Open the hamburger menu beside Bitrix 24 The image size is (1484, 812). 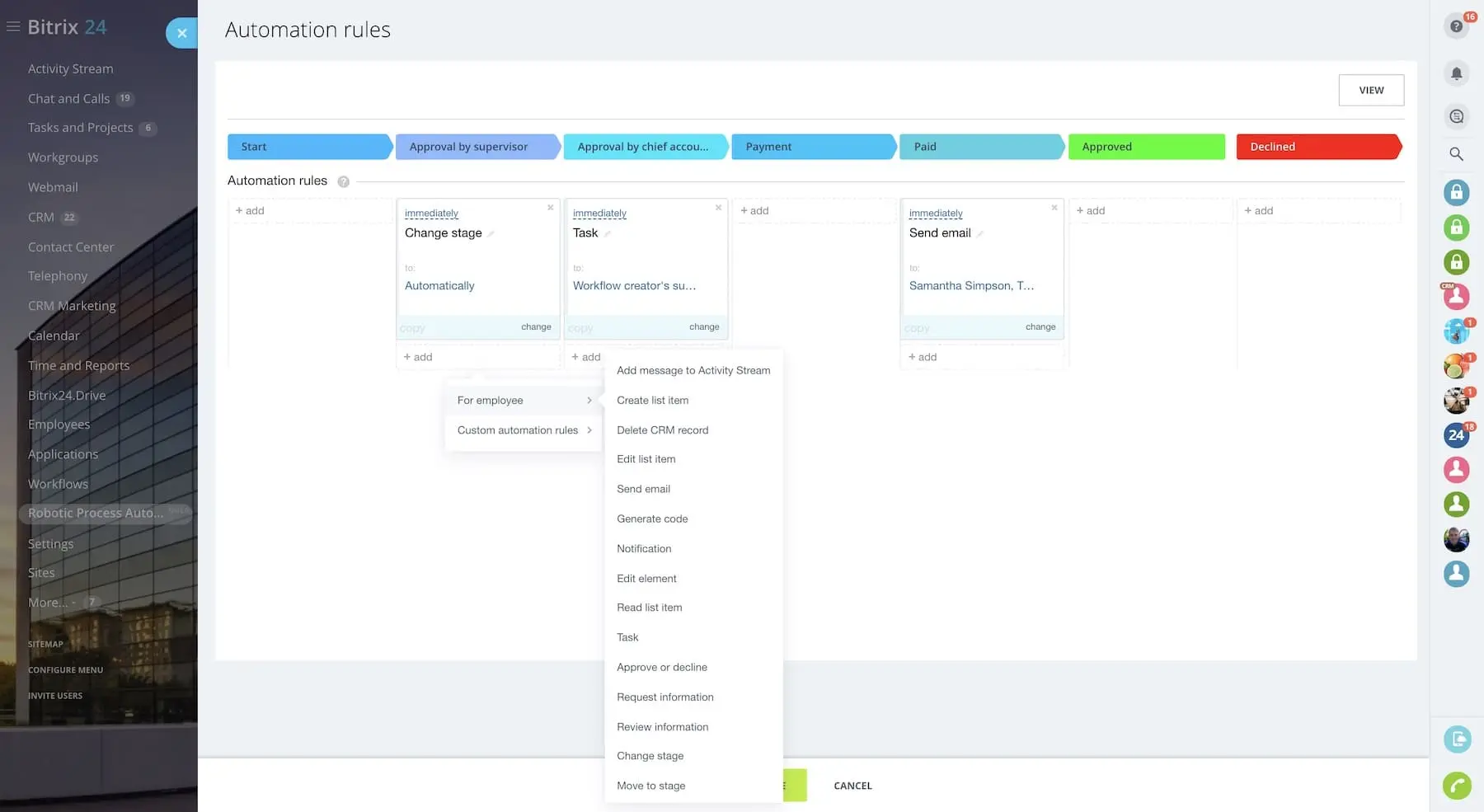pos(13,27)
